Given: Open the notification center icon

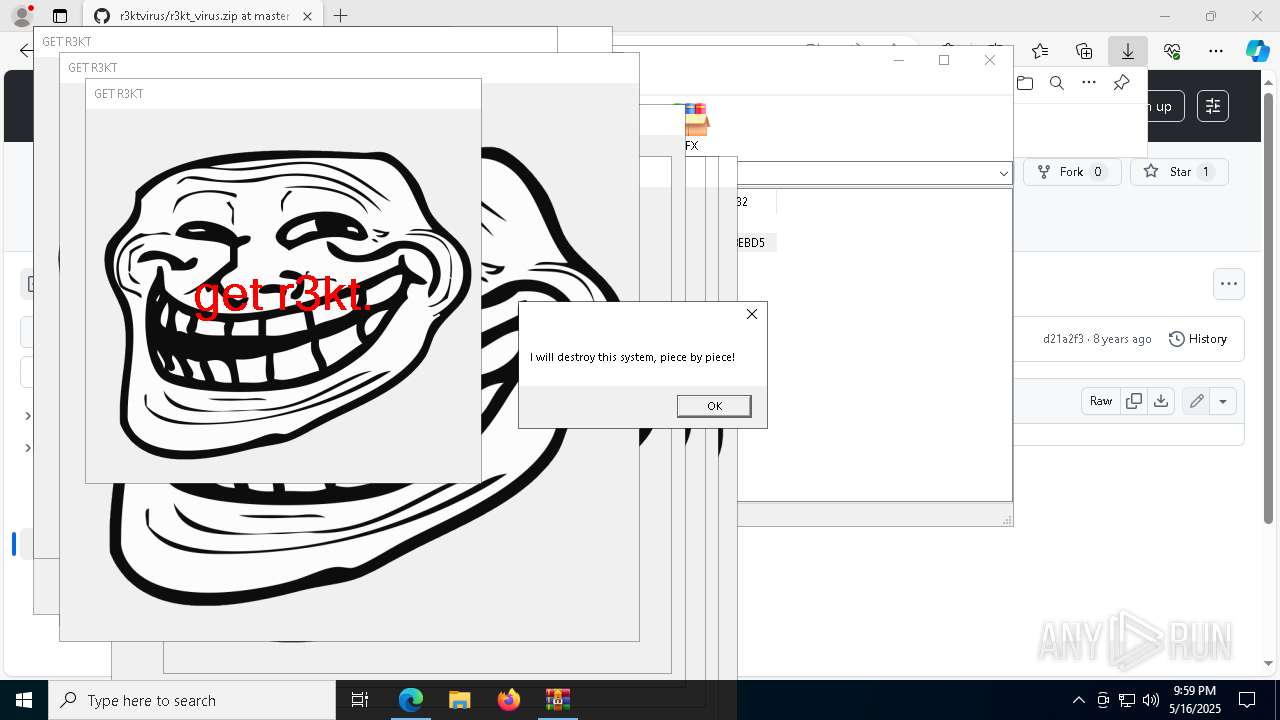Looking at the screenshot, I should (1247, 700).
